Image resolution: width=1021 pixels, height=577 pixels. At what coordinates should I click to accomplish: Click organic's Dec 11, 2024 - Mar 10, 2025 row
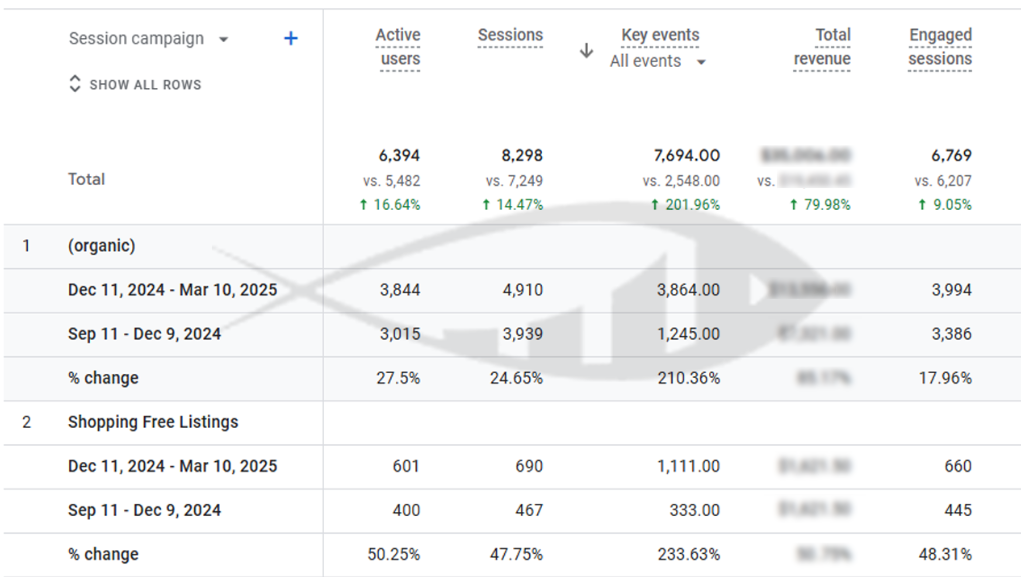point(172,290)
